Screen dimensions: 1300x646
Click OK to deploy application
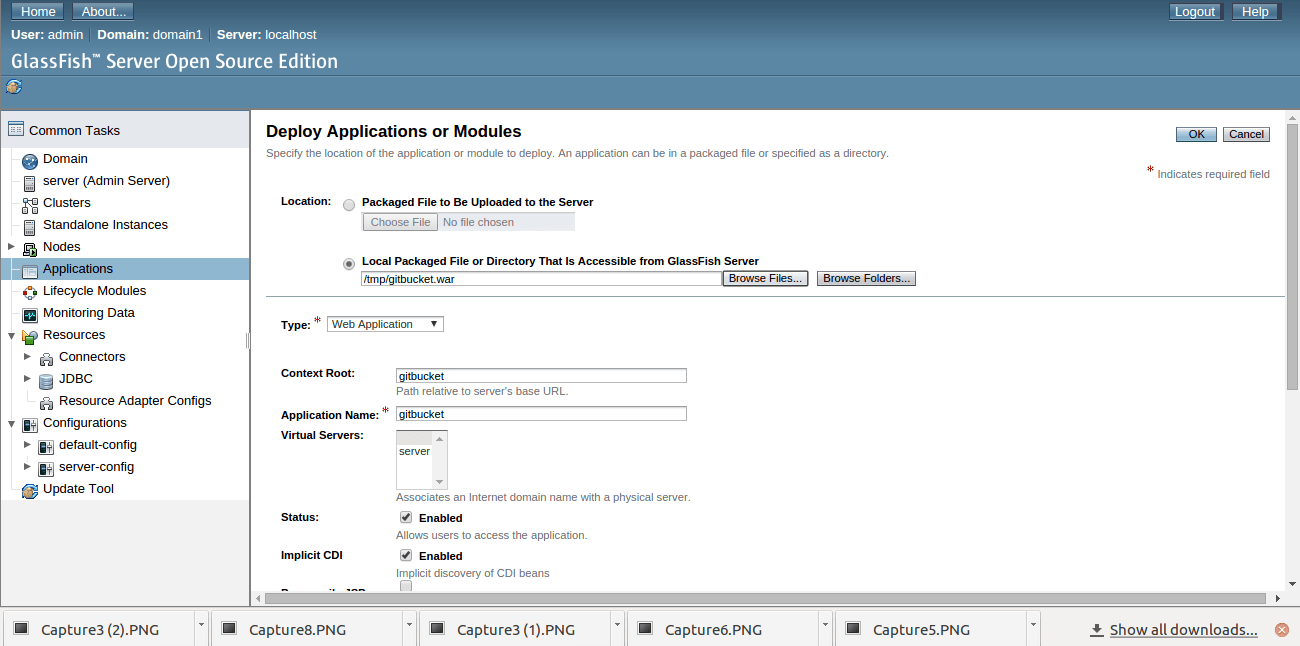tap(1196, 134)
